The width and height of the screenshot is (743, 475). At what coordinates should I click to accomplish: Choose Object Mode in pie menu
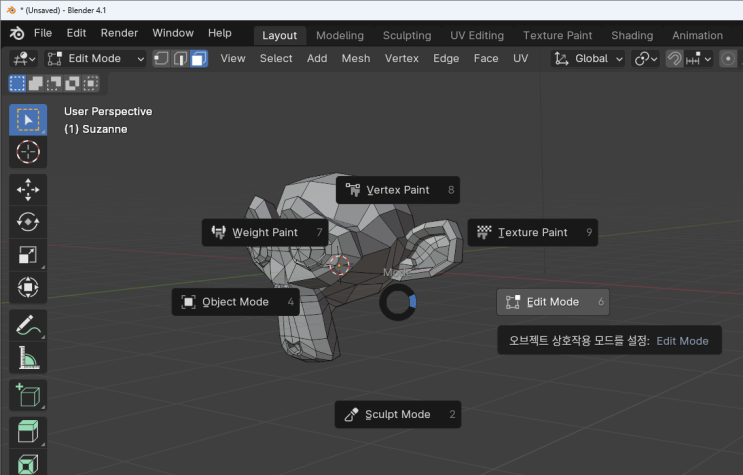(x=236, y=302)
